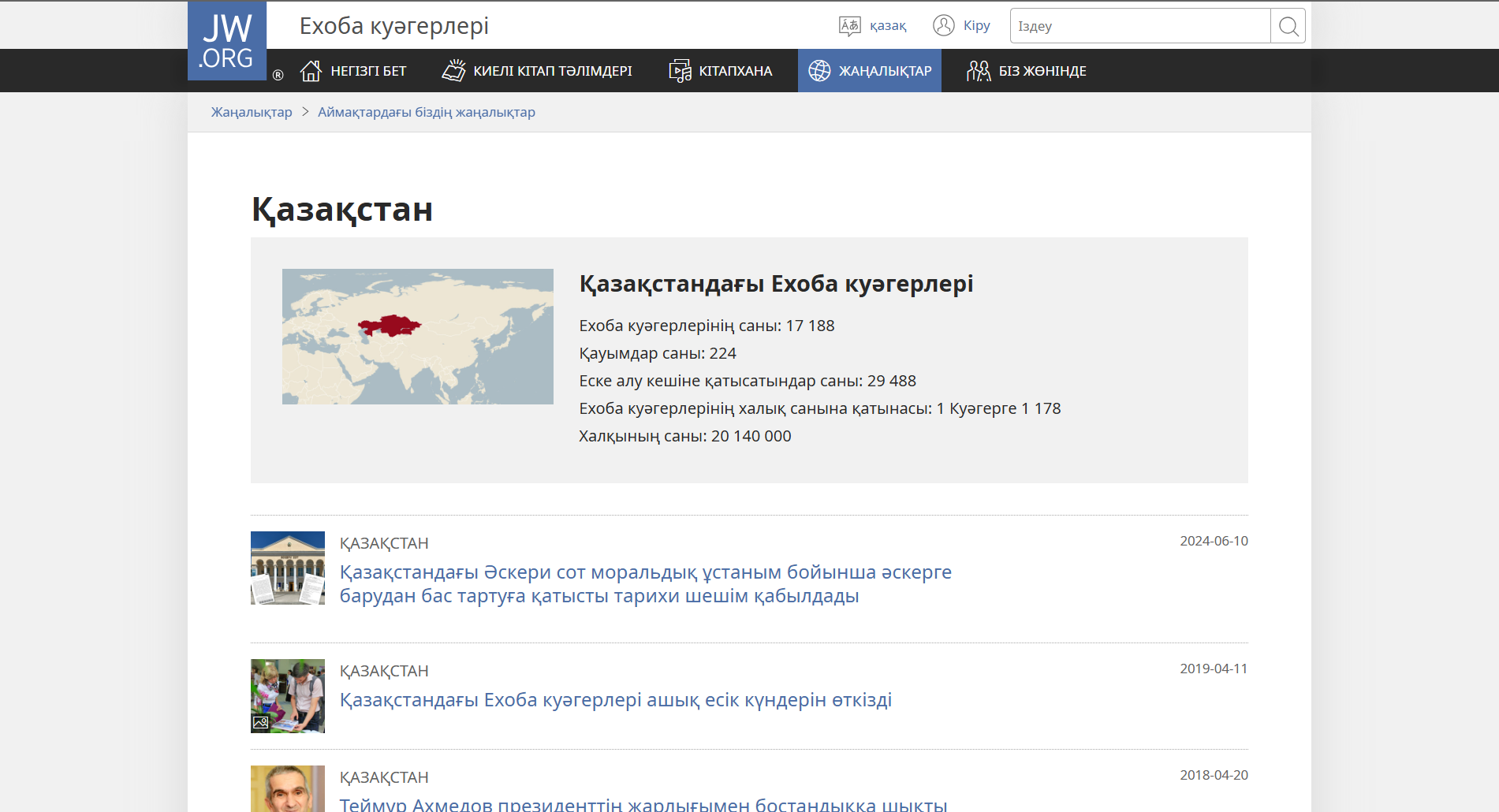Open the Теймур Ахмедов article link
Viewport: 1499px width, 812px height.
643,803
